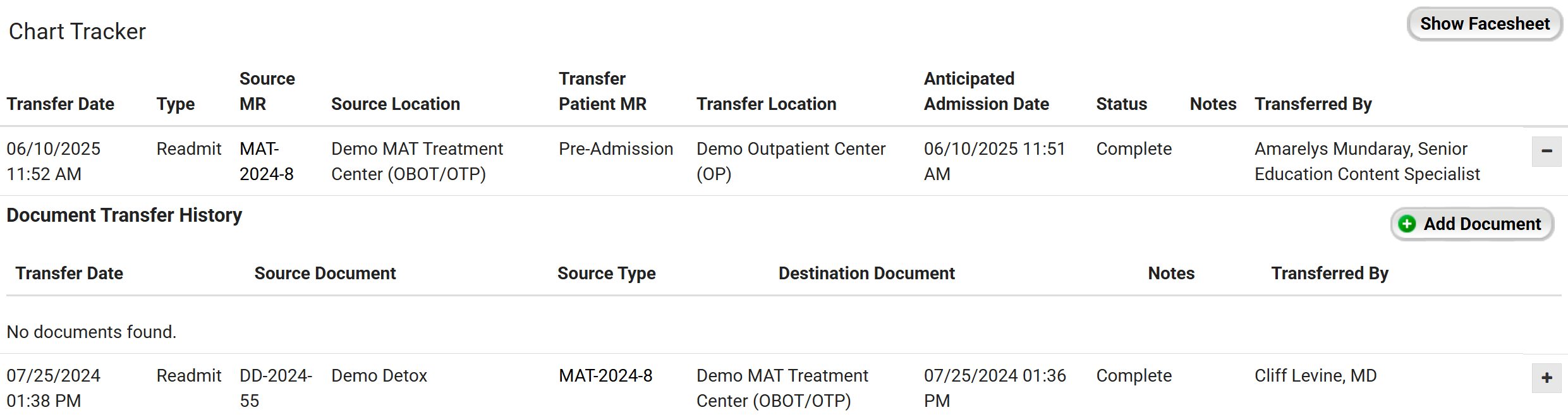Viewport: 1568px width, 417px height.
Task: Expand the 07/25/2024 transfer row
Action: click(1547, 378)
